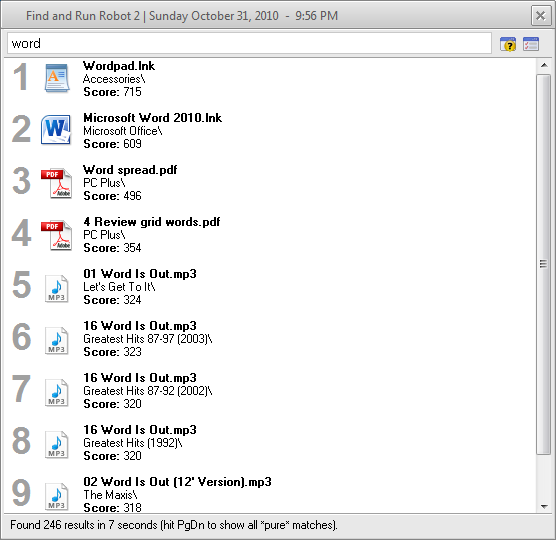
Task: Close the Find and Run Robot window
Action: coord(540,16)
